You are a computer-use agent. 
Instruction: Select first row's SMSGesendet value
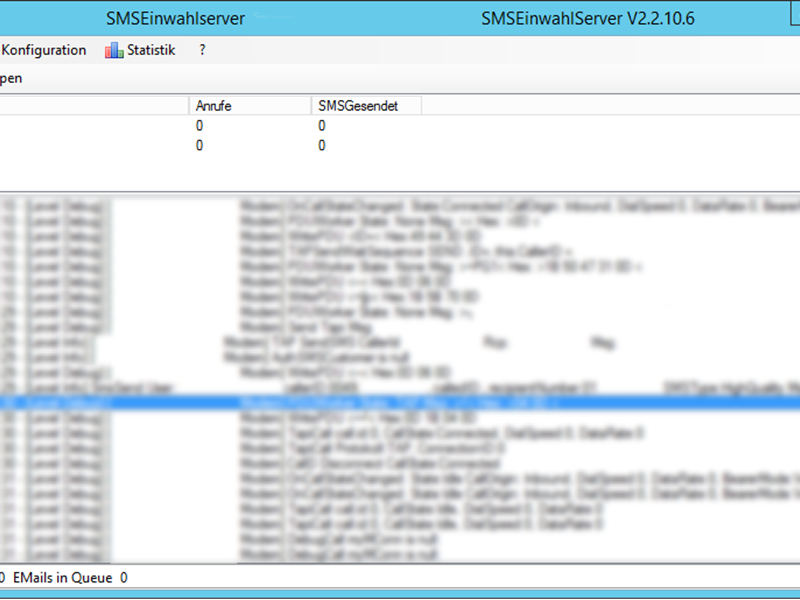[x=322, y=126]
